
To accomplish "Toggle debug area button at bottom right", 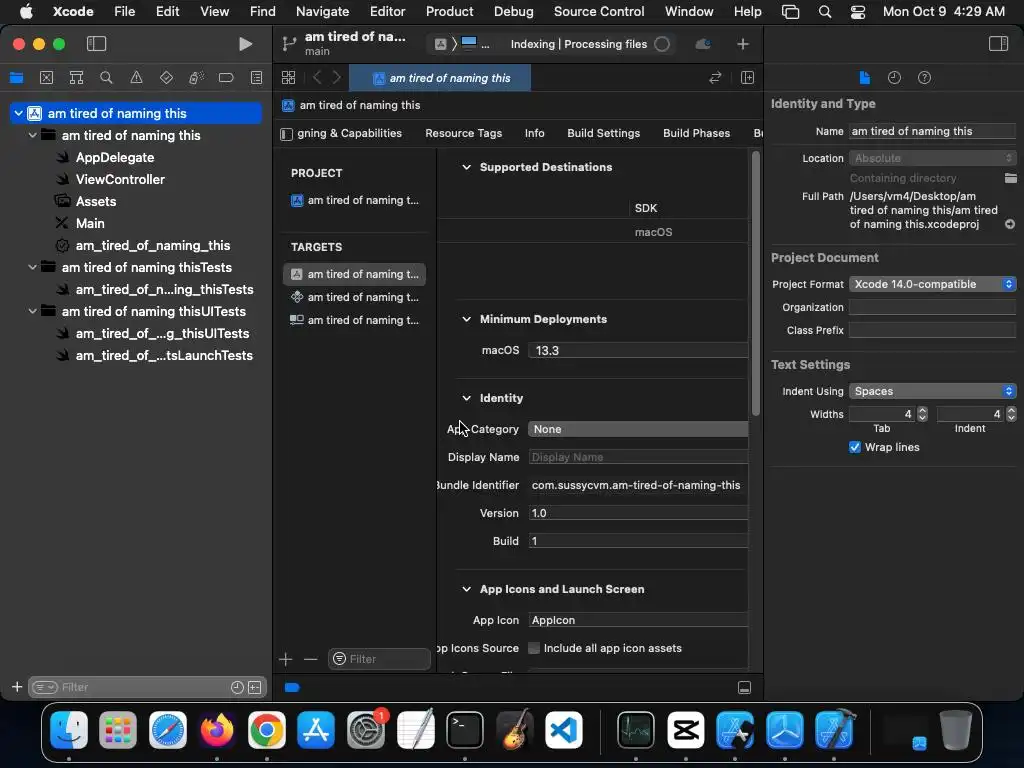I will tap(744, 687).
